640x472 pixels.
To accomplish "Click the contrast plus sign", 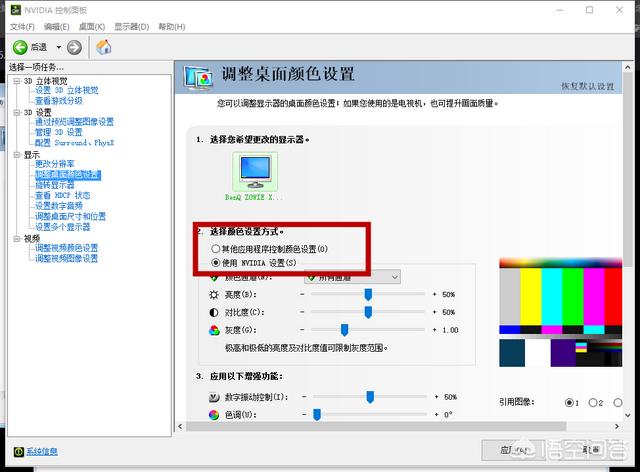I will point(434,312).
